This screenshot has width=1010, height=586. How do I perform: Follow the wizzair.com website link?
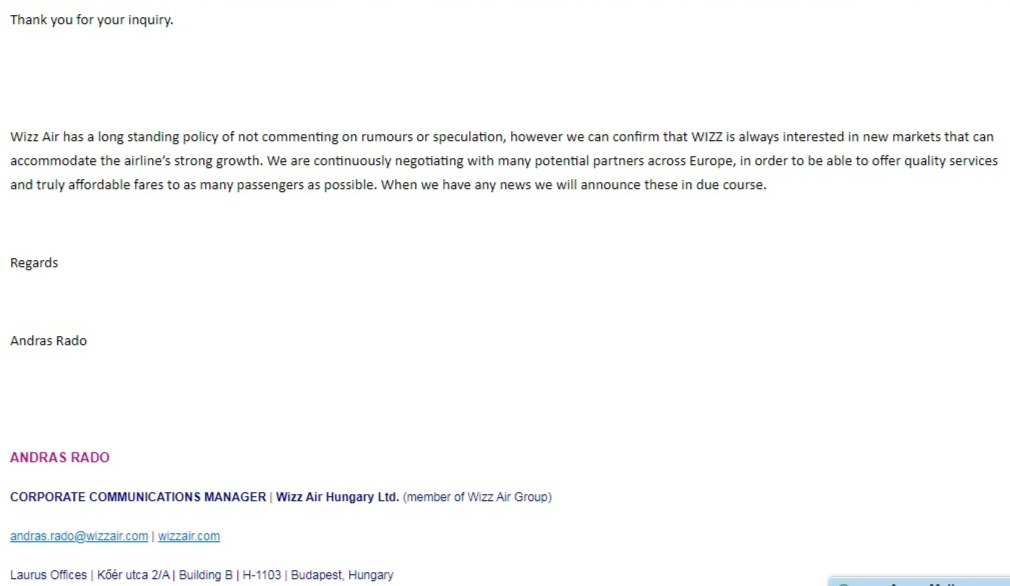[189, 536]
